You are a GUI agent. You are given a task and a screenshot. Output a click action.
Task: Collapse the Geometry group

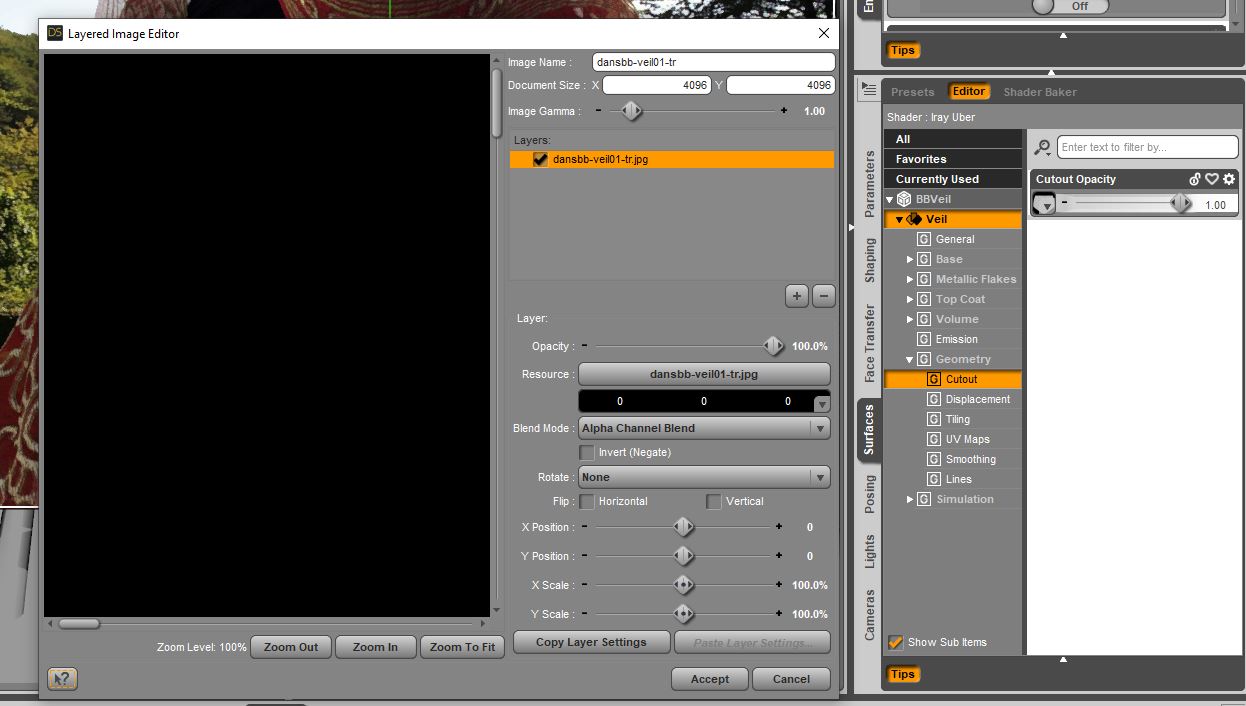tap(910, 359)
